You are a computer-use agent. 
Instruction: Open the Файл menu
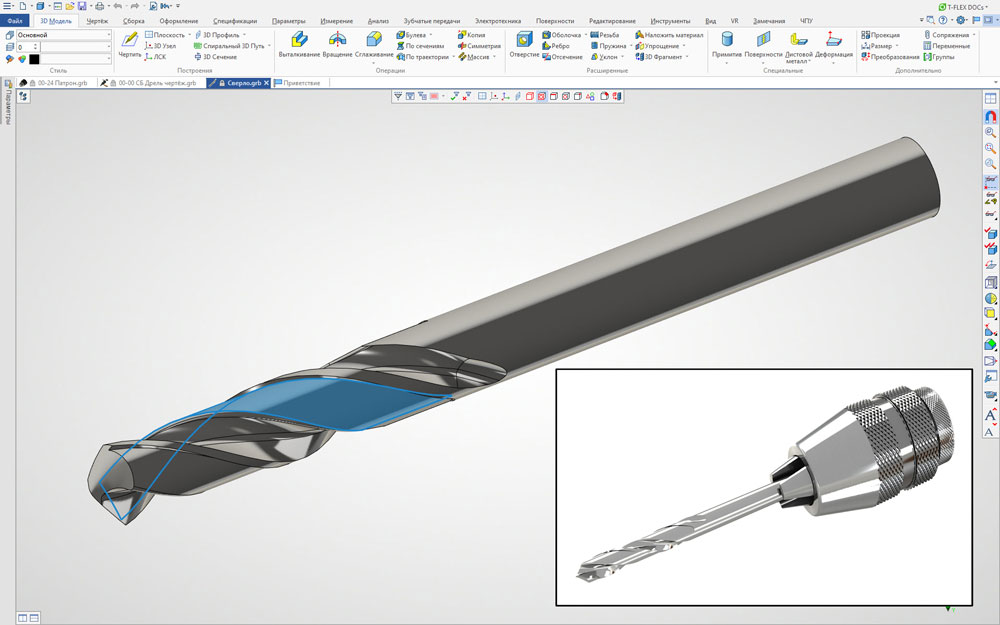tap(16, 20)
